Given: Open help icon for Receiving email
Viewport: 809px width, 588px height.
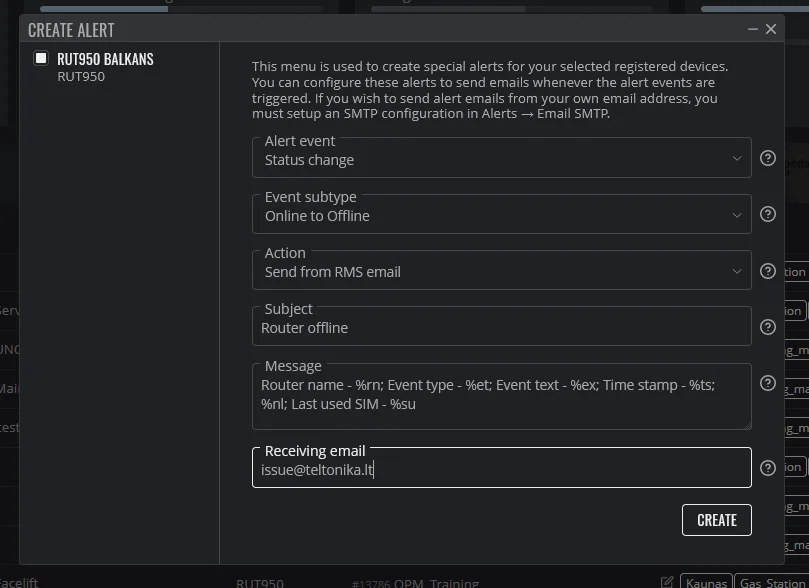Looking at the screenshot, I should [768, 468].
